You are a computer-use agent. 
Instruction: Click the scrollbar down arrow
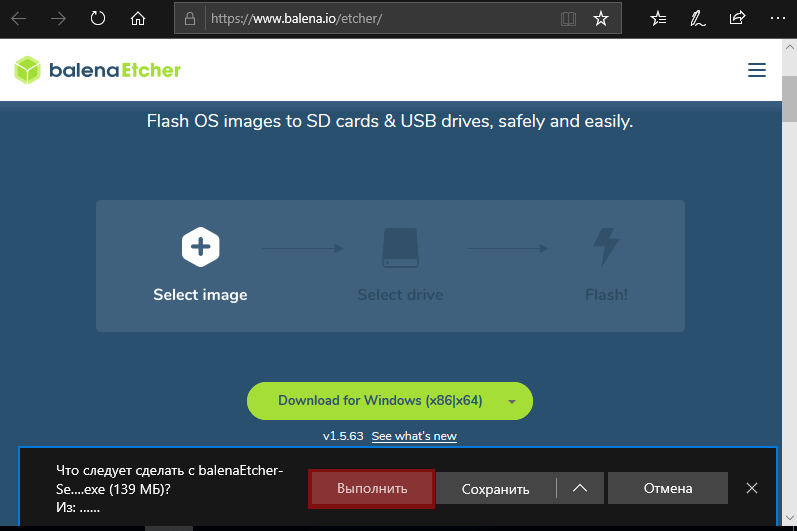pos(789,518)
